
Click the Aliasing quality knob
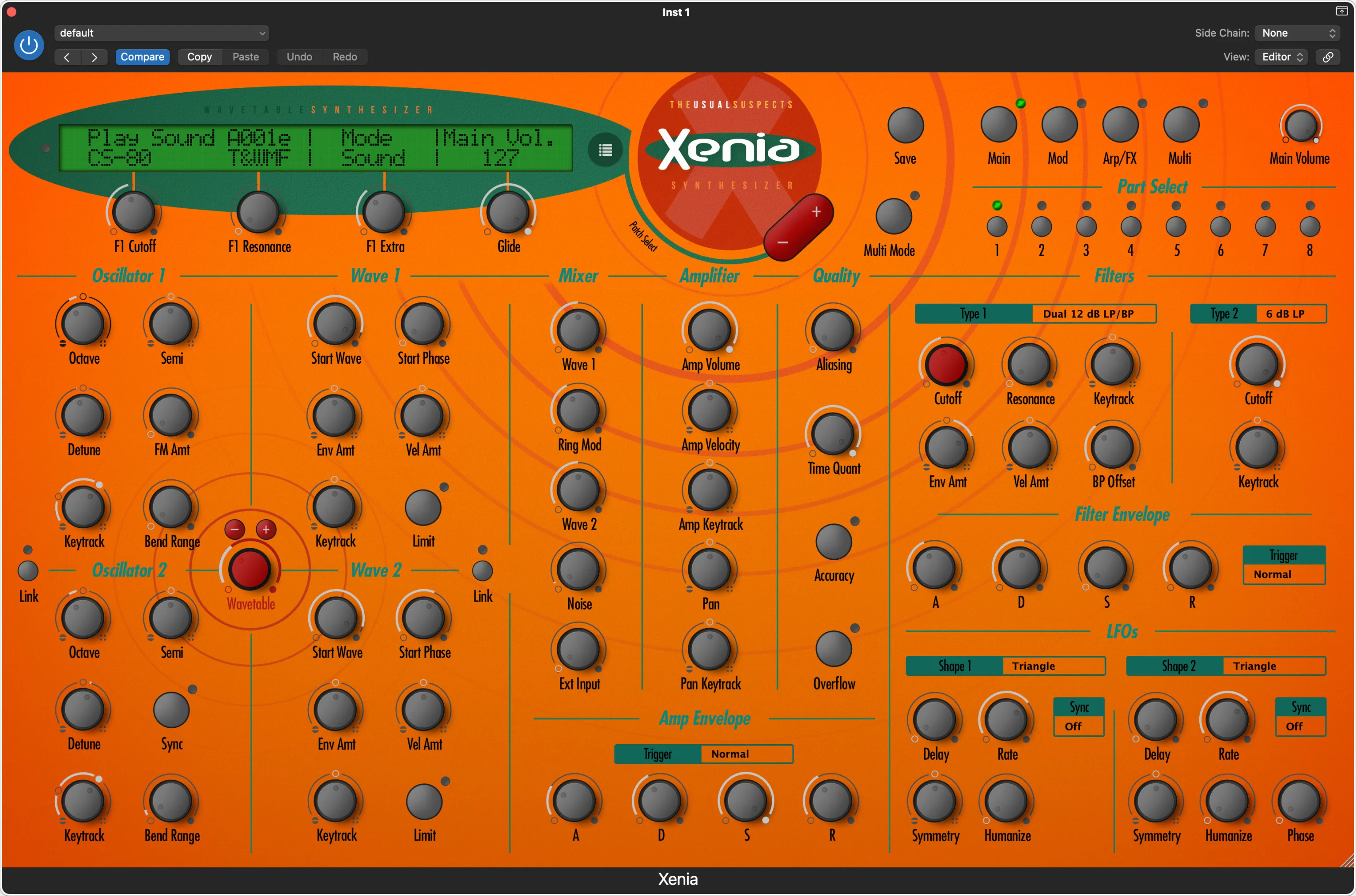pyautogui.click(x=833, y=330)
